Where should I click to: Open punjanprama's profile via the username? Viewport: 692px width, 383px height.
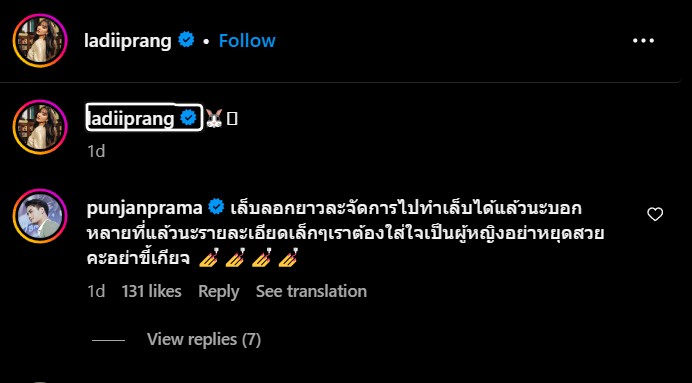click(x=145, y=208)
